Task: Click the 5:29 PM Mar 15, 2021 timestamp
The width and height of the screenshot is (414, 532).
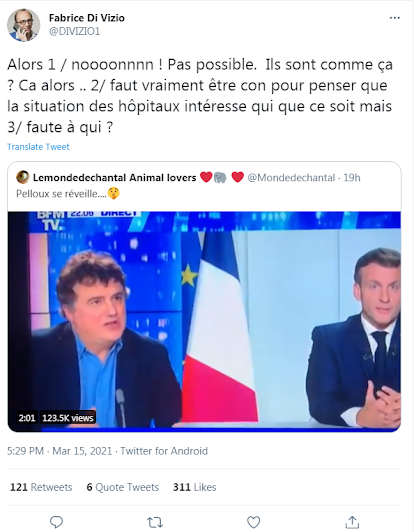Action: coord(60,451)
